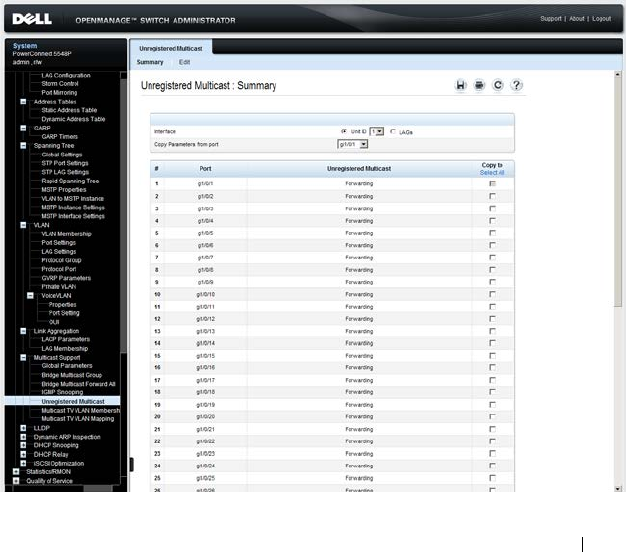
Task: Open Static Address Table
Action: (69, 110)
